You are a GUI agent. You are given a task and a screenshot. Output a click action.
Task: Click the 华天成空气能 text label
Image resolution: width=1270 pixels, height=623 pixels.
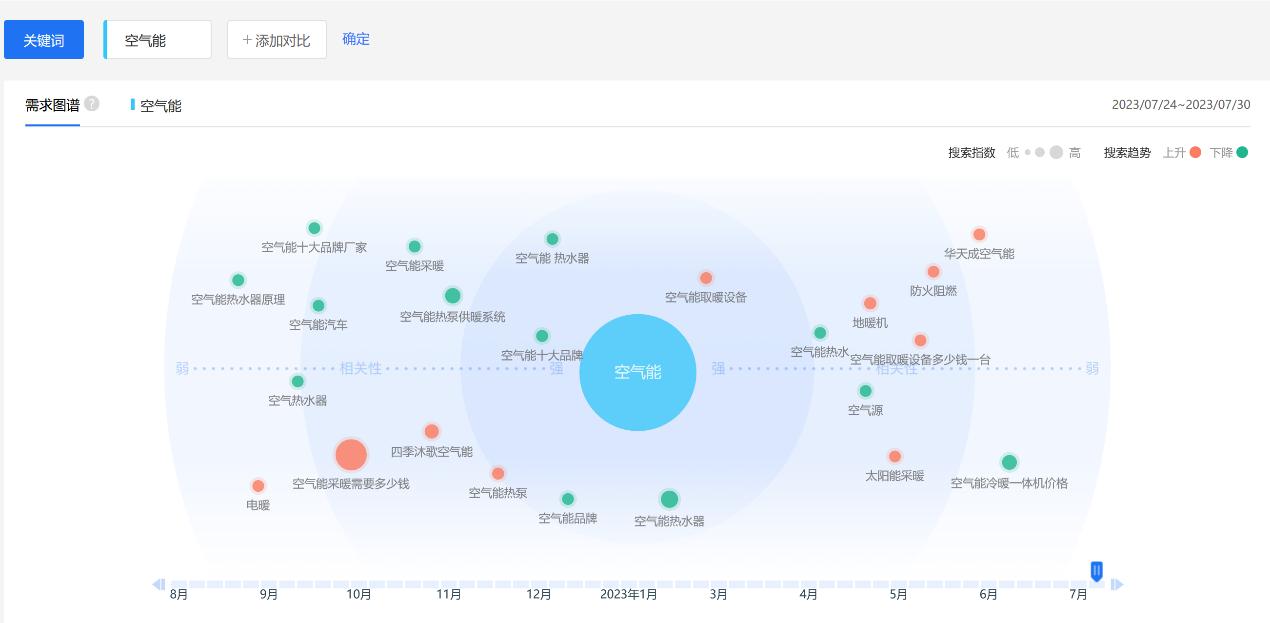[979, 254]
